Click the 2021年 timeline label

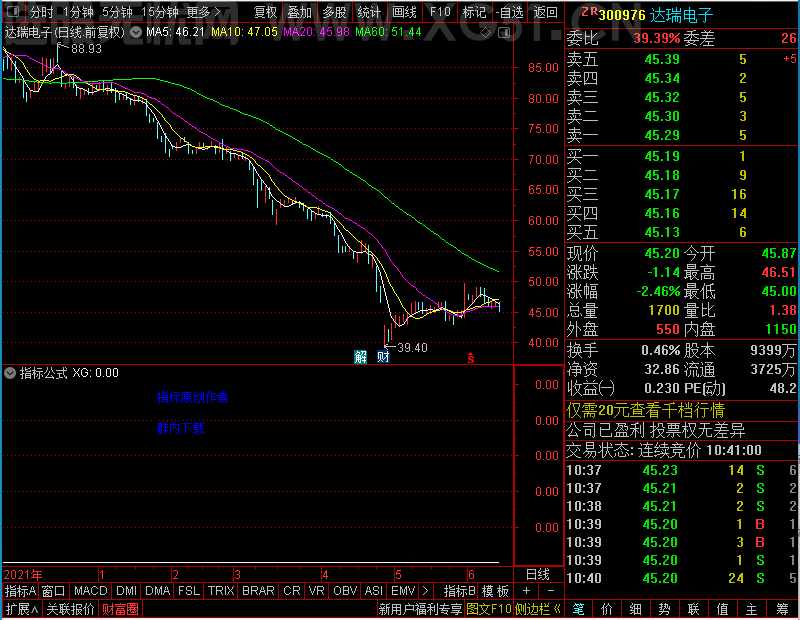coord(23,575)
